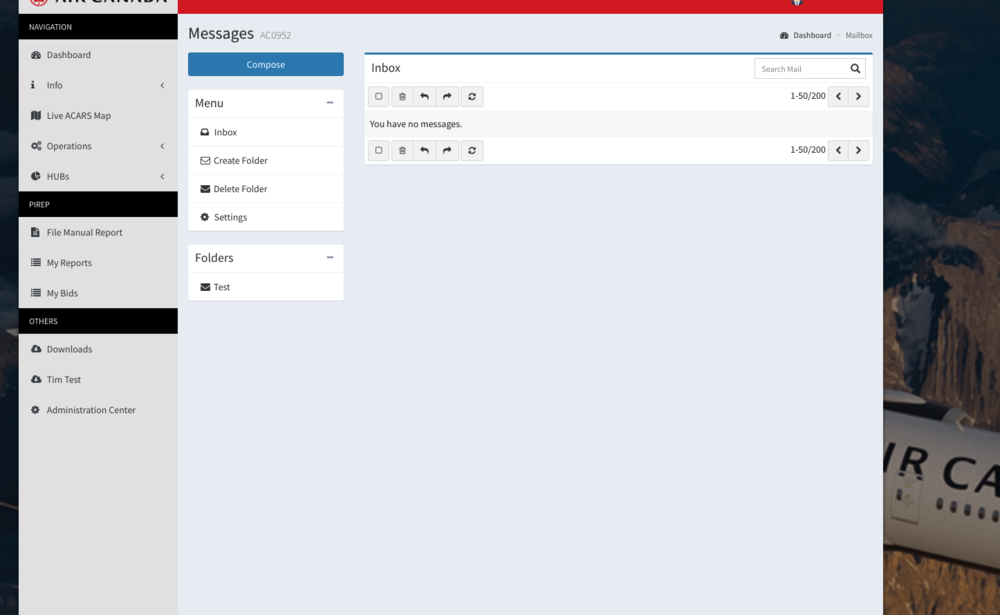Click the trash icon above the message list

[x=402, y=97]
